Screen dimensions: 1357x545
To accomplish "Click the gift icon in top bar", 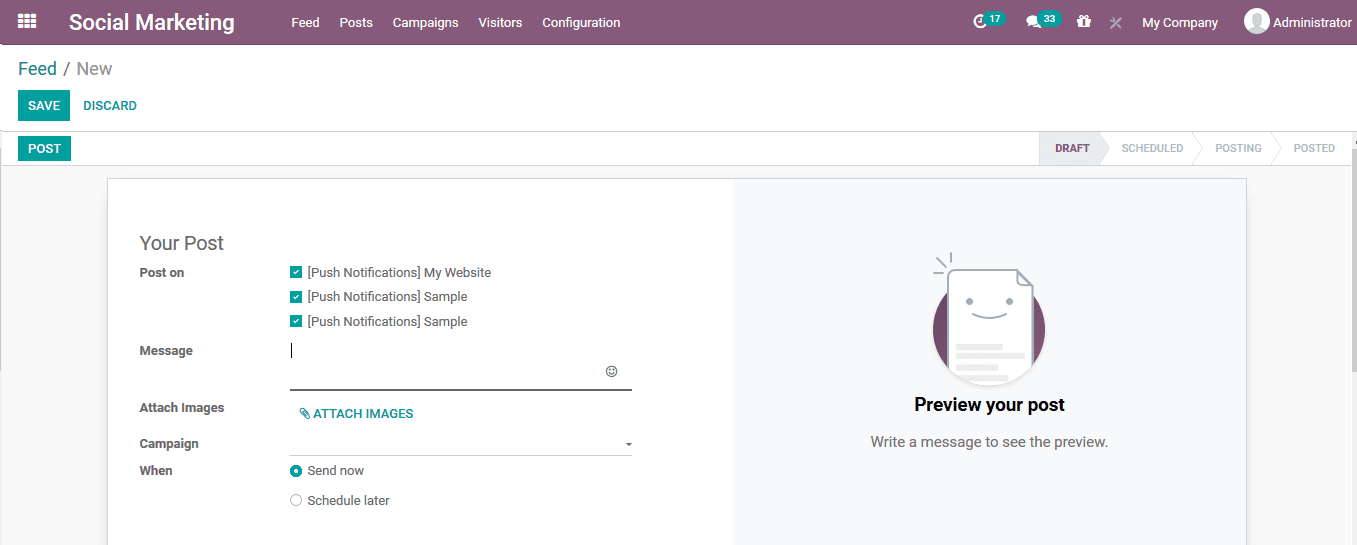I will click(x=1084, y=21).
